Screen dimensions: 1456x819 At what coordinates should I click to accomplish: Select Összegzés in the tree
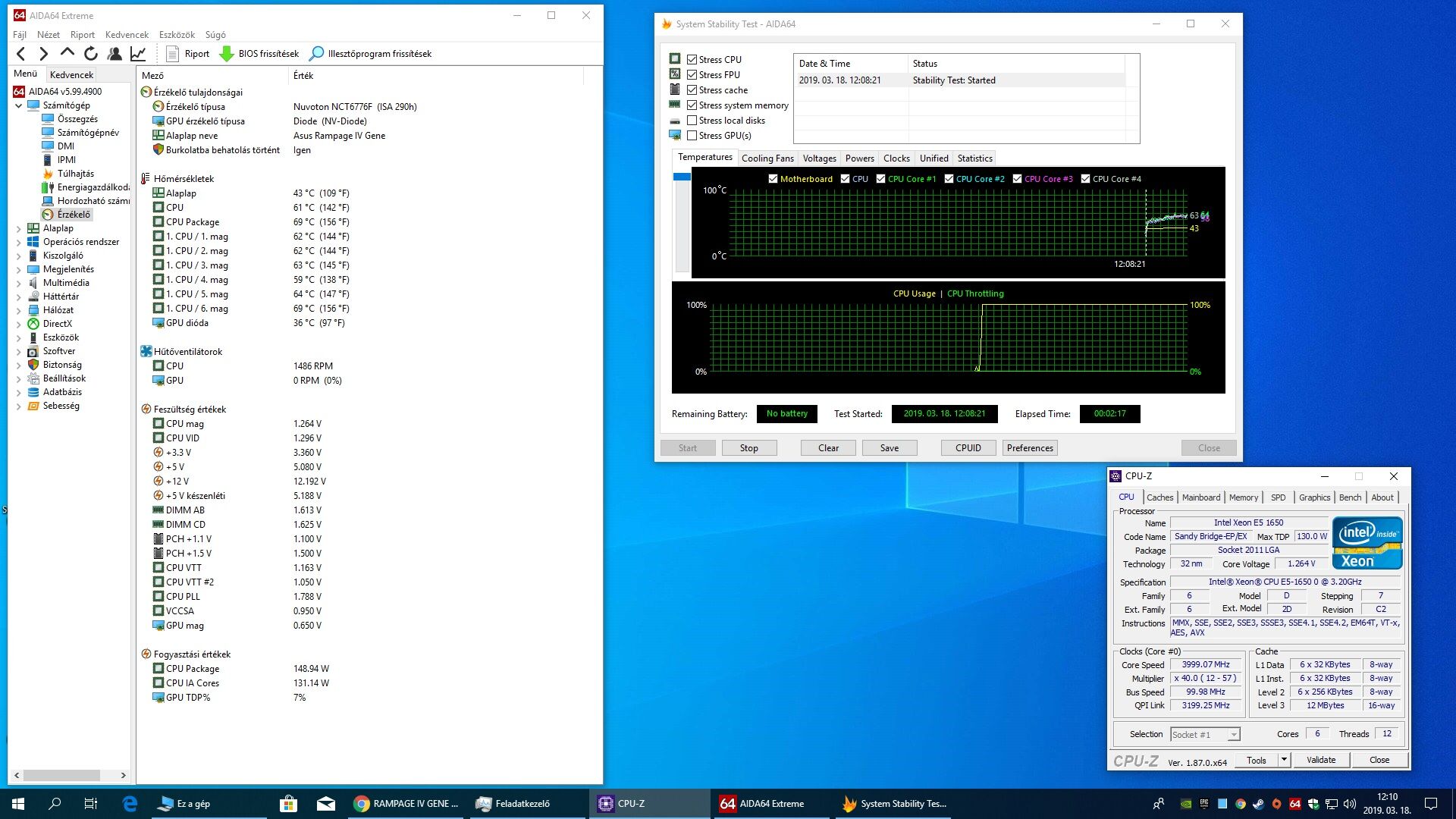click(77, 119)
